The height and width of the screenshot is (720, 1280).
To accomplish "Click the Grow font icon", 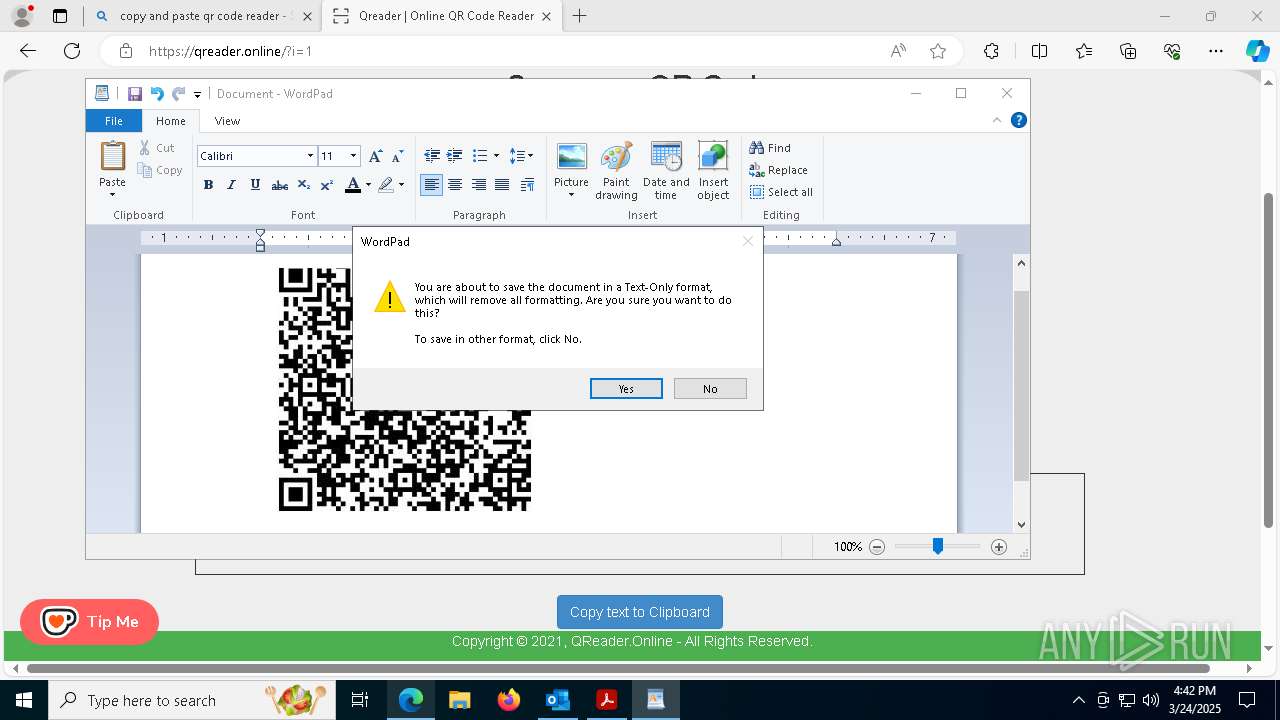I will [375, 156].
